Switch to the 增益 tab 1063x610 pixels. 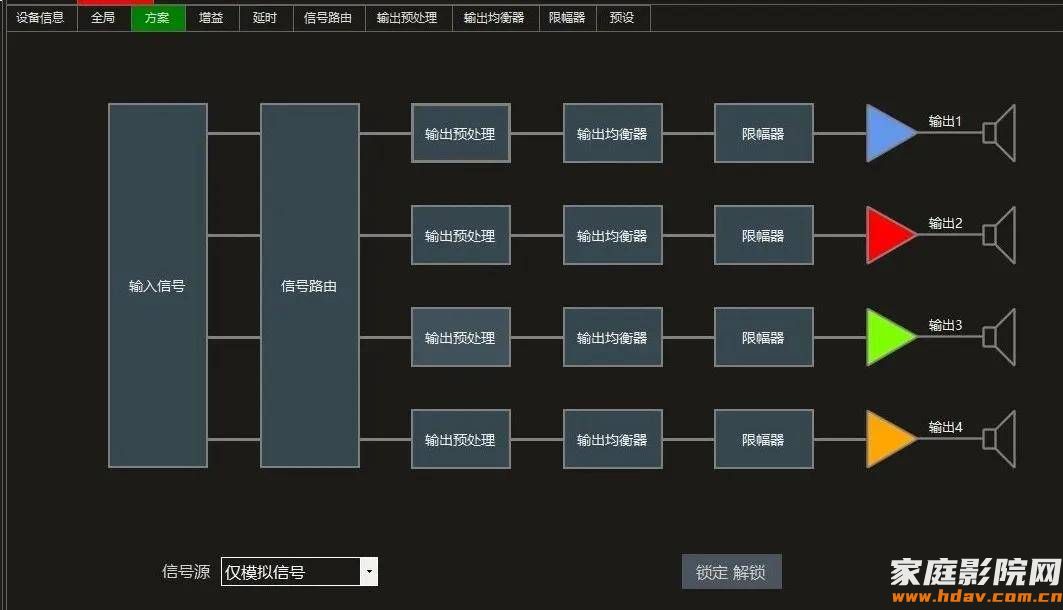(x=211, y=17)
